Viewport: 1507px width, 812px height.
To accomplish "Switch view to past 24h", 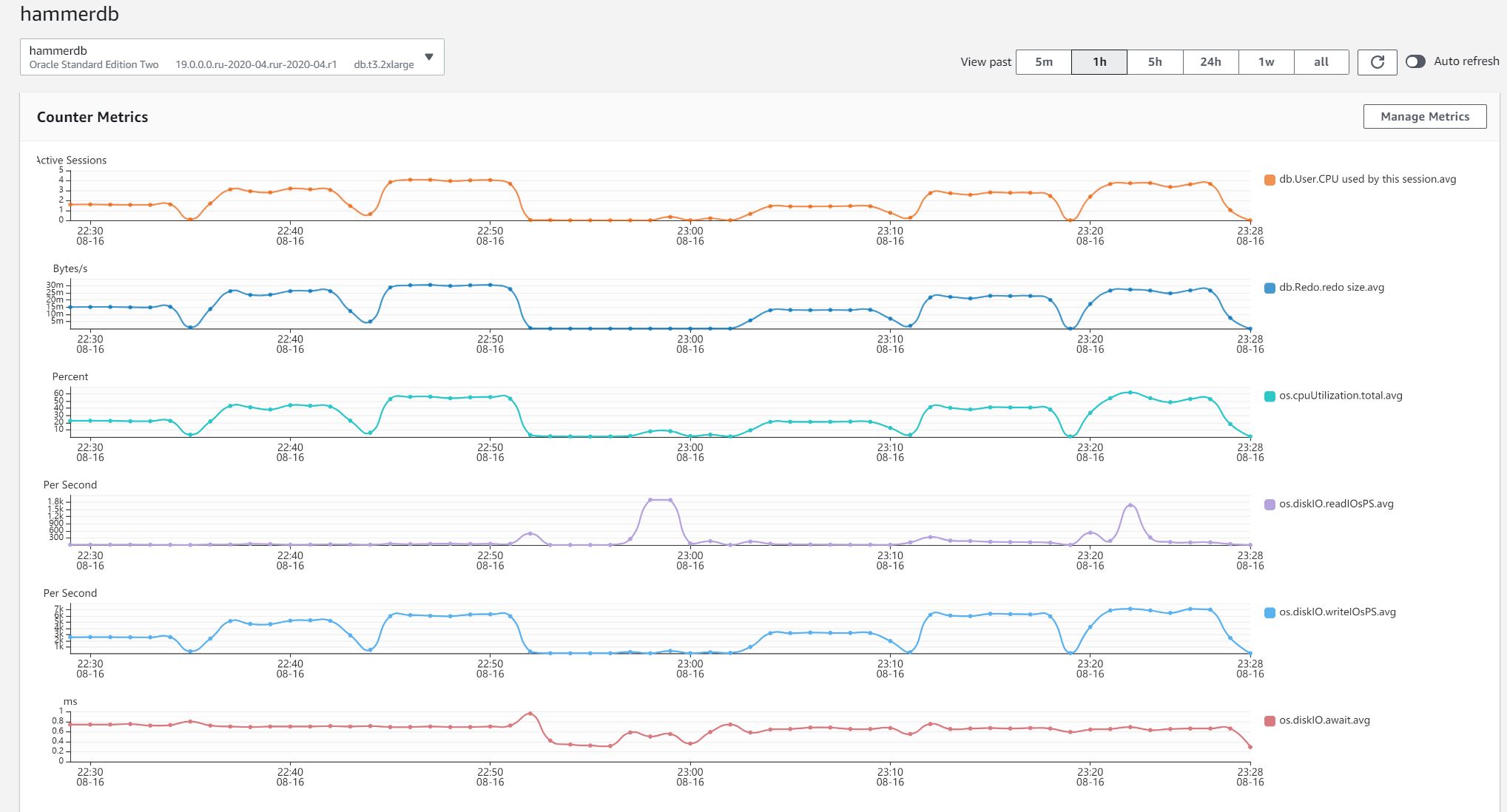I will tap(1210, 62).
